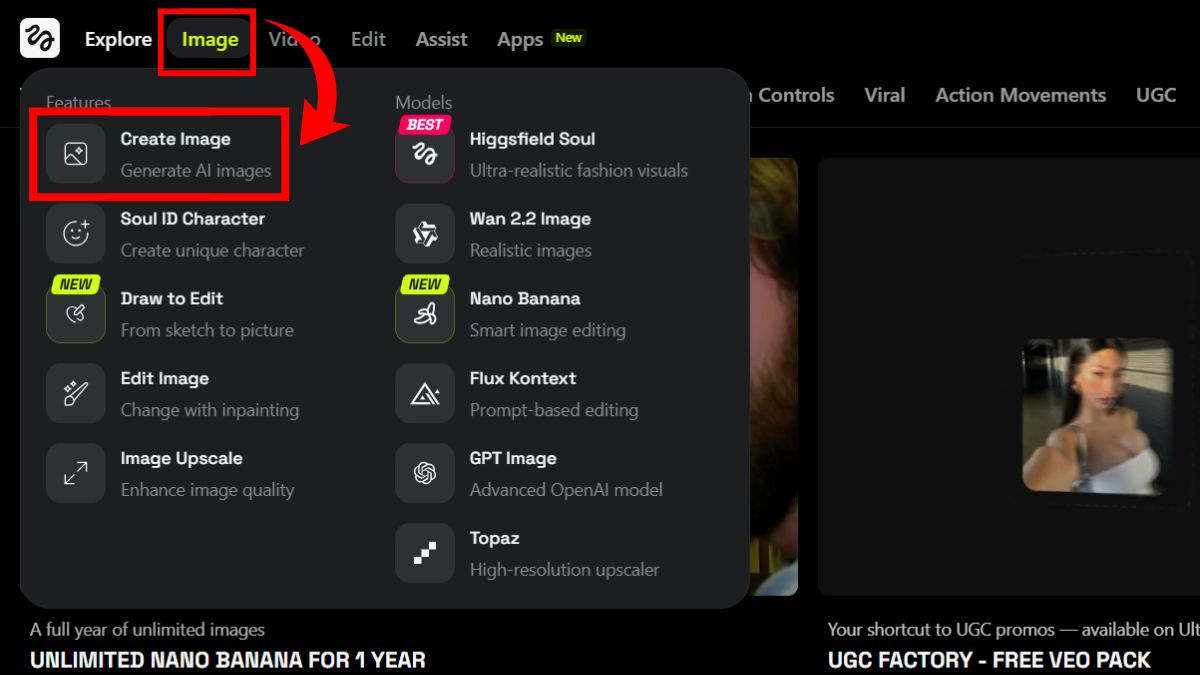The image size is (1200, 675).
Task: Go to the Assist menu
Action: tap(441, 40)
